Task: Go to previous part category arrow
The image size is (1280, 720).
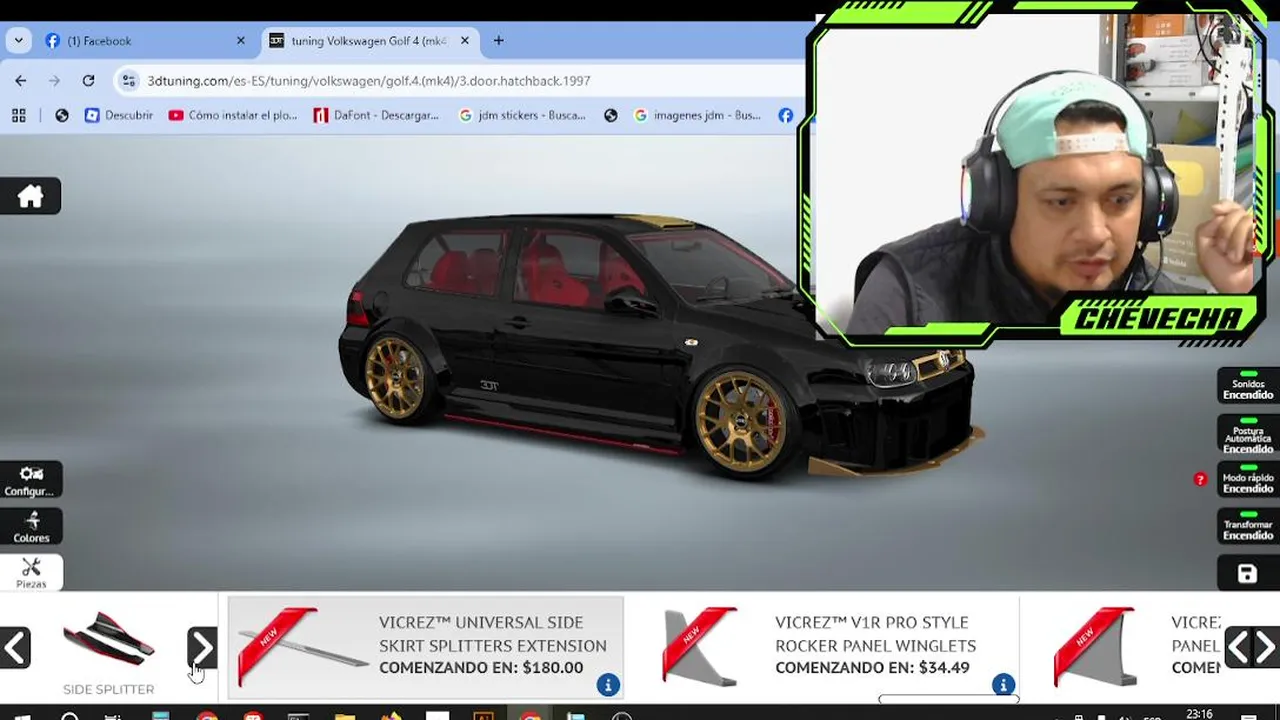Action: click(x=15, y=648)
